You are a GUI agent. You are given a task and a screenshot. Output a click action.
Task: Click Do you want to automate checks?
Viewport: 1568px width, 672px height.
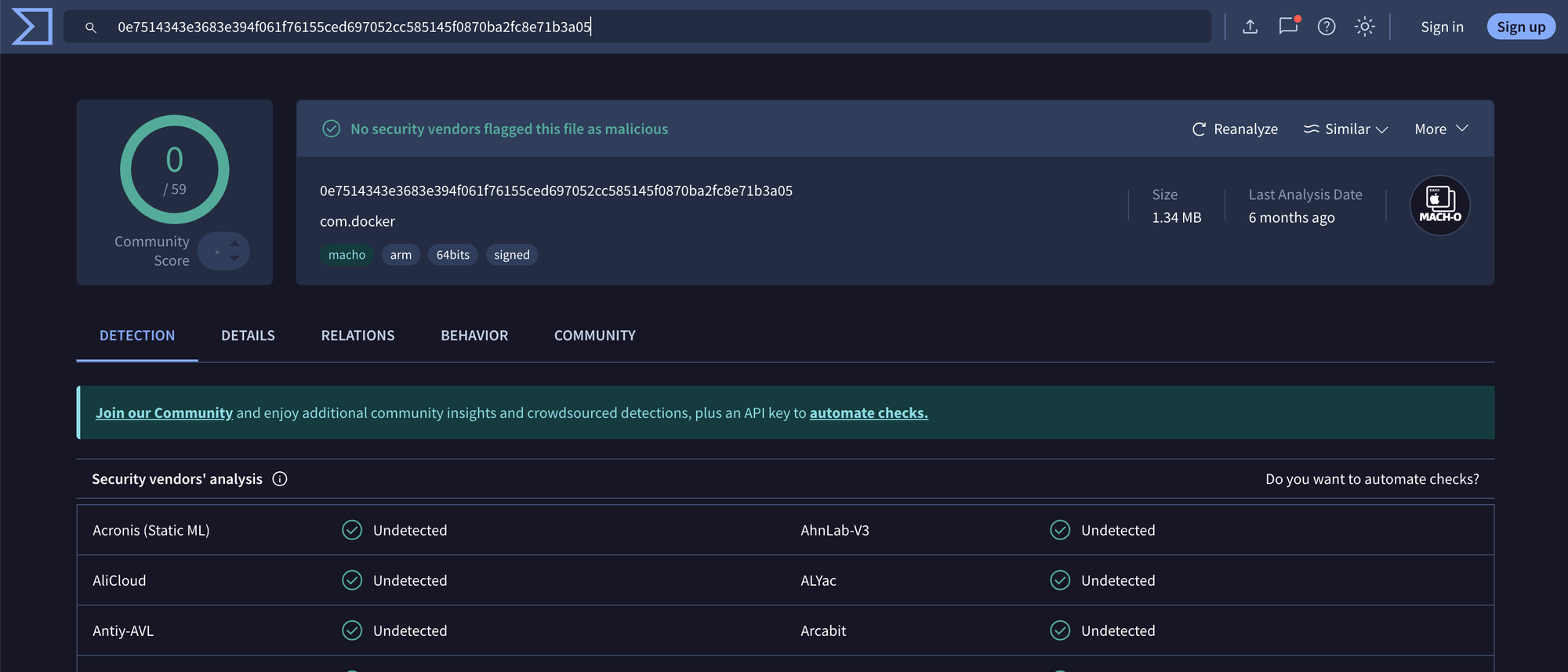click(x=1372, y=479)
